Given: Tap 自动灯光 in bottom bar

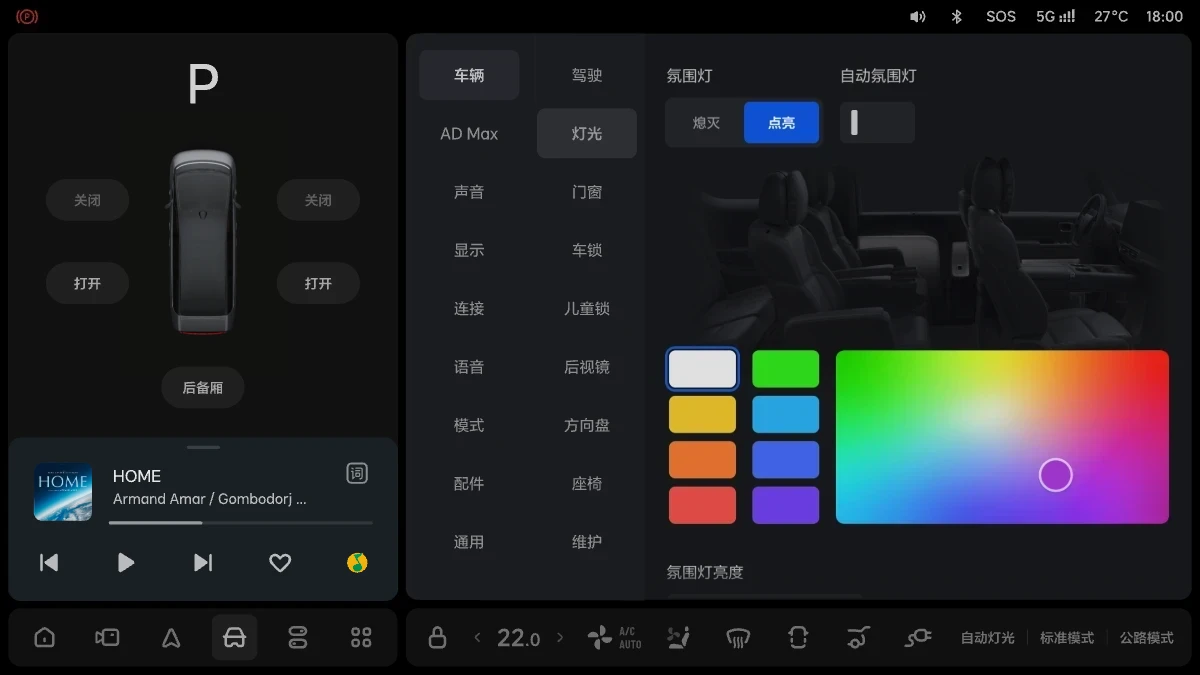Looking at the screenshot, I should click(987, 637).
